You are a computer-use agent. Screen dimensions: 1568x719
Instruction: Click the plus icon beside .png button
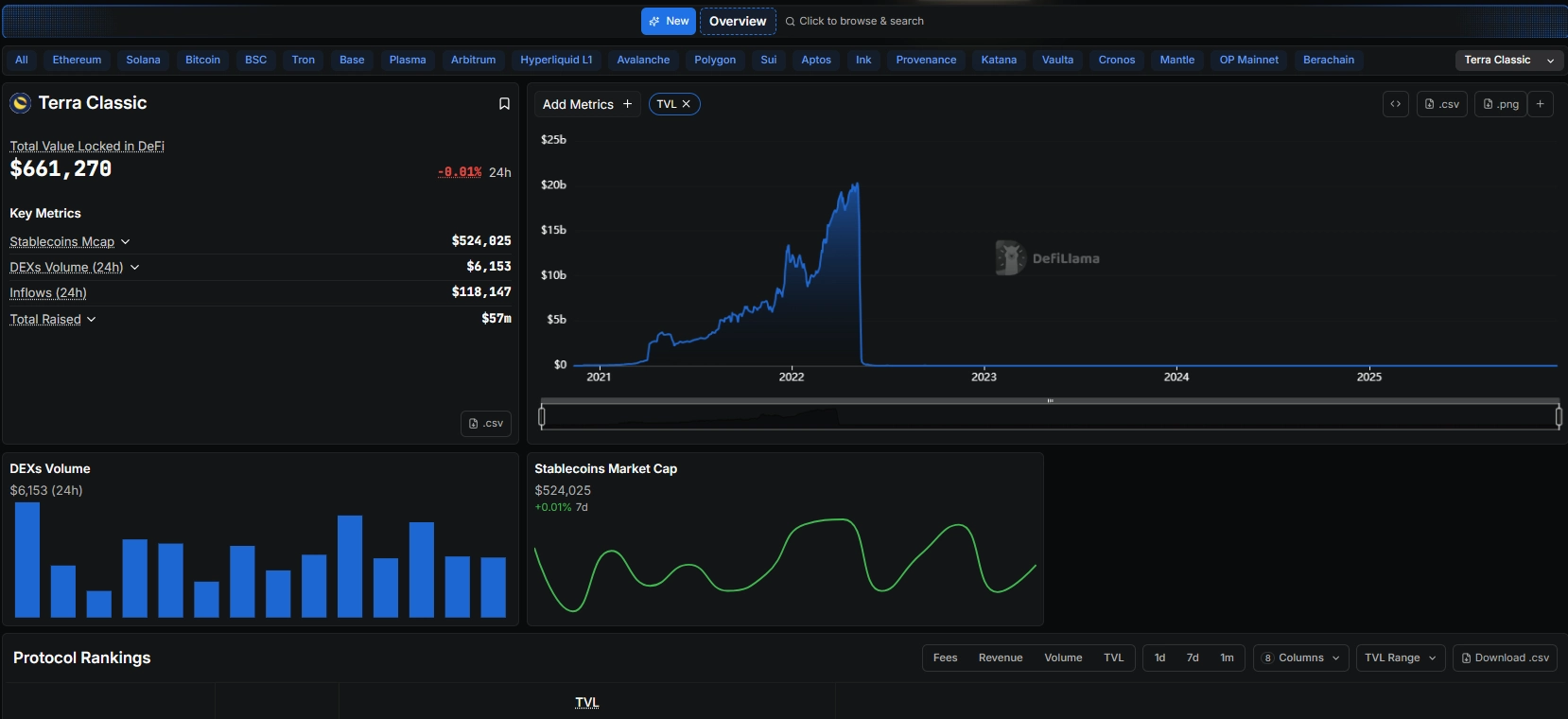1541,104
